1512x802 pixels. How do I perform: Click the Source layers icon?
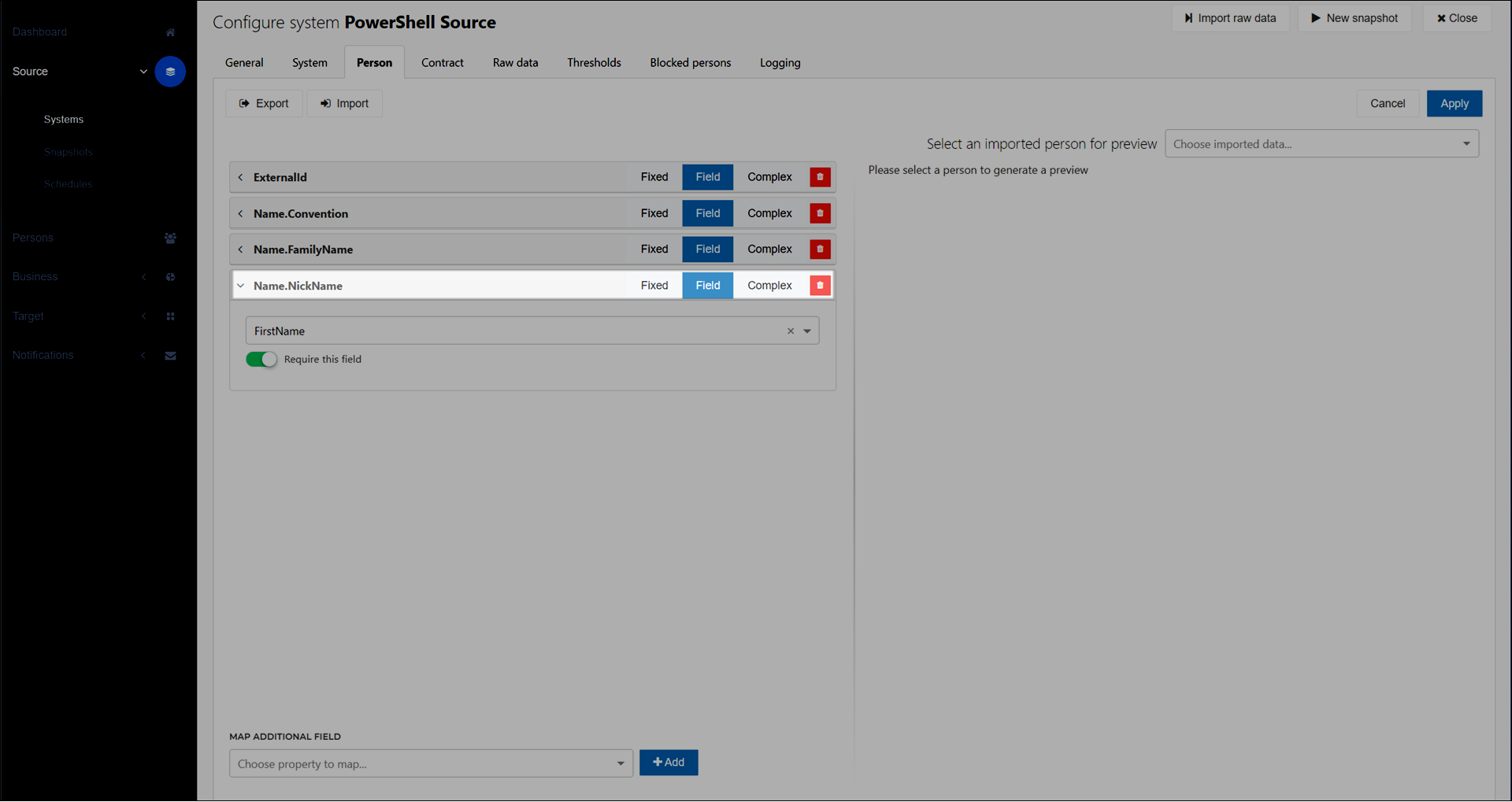pyautogui.click(x=170, y=72)
